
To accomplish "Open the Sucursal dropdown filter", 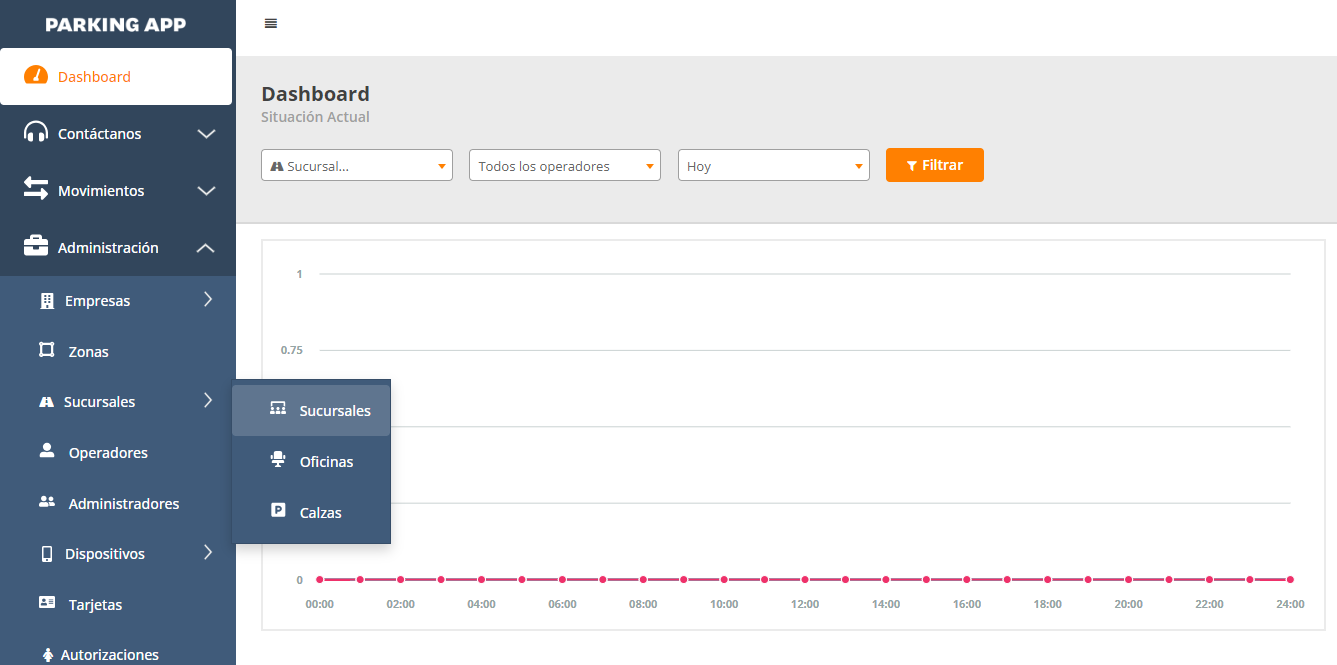I will 356,166.
